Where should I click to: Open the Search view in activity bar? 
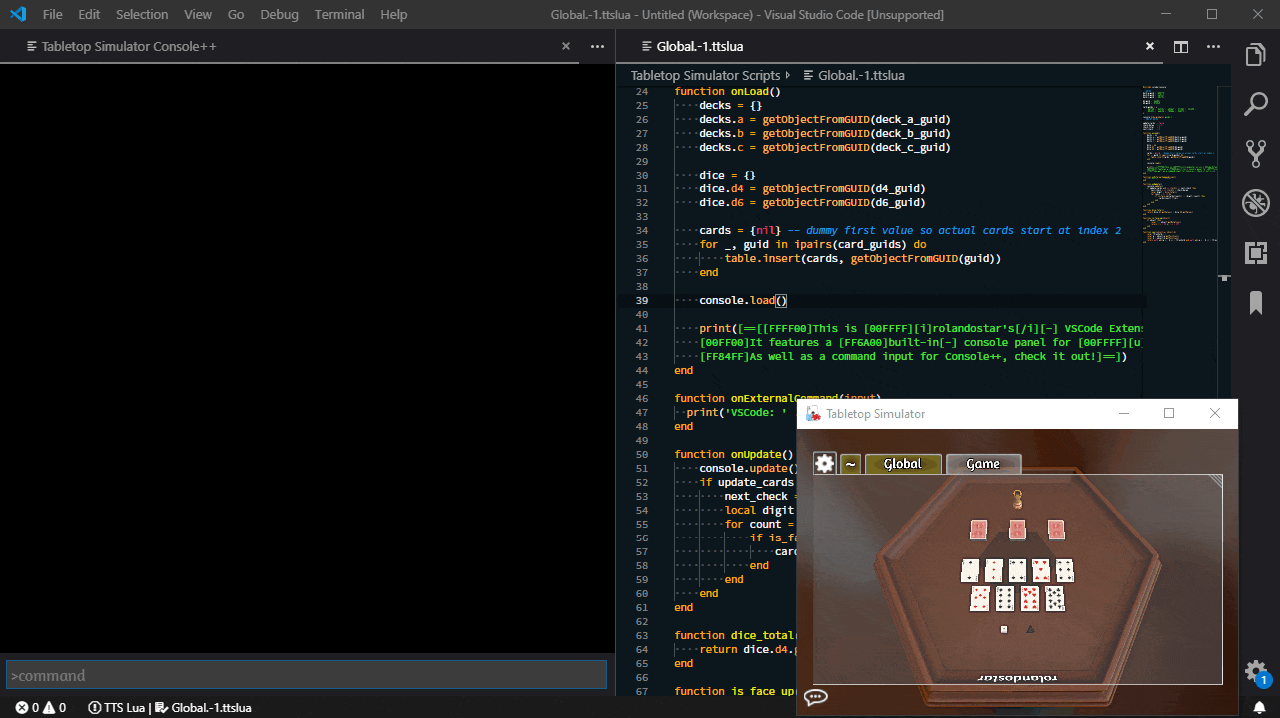pos(1256,104)
